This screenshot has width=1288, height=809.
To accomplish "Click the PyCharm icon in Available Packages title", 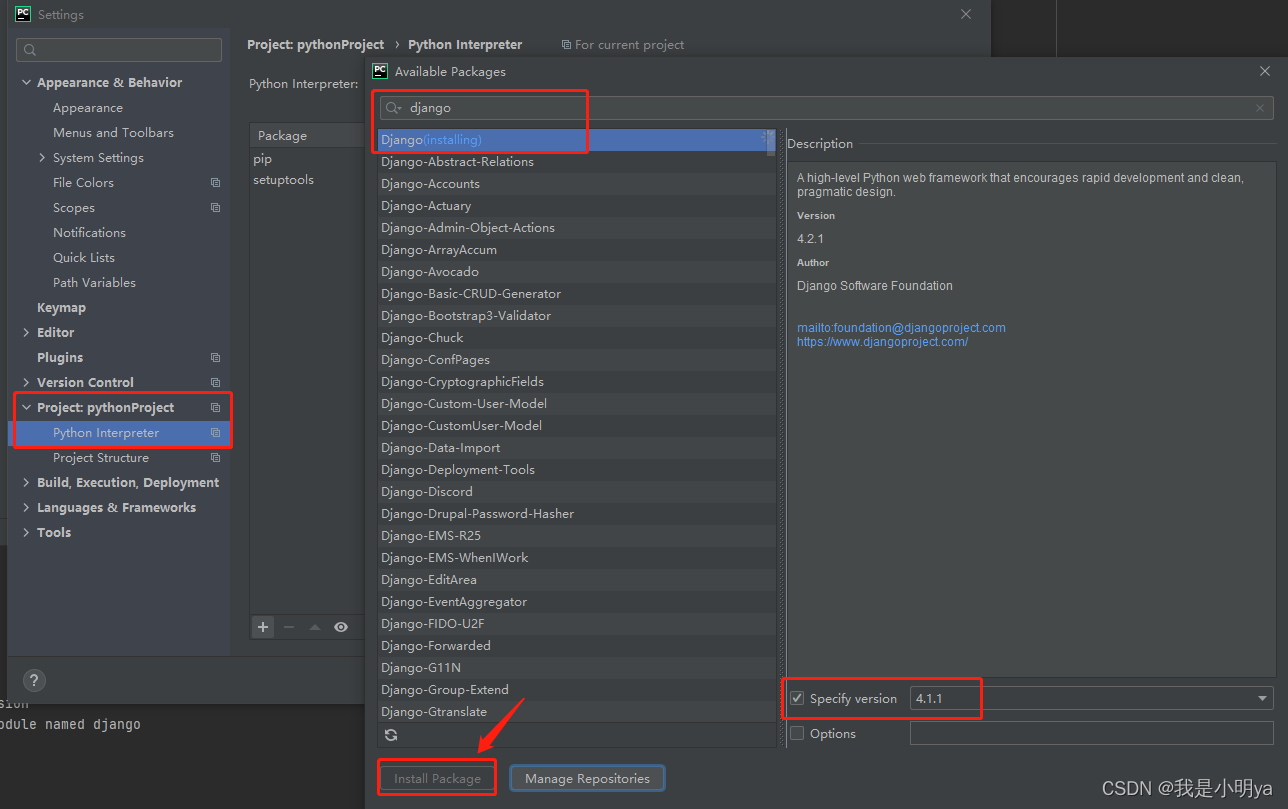I will (x=380, y=71).
